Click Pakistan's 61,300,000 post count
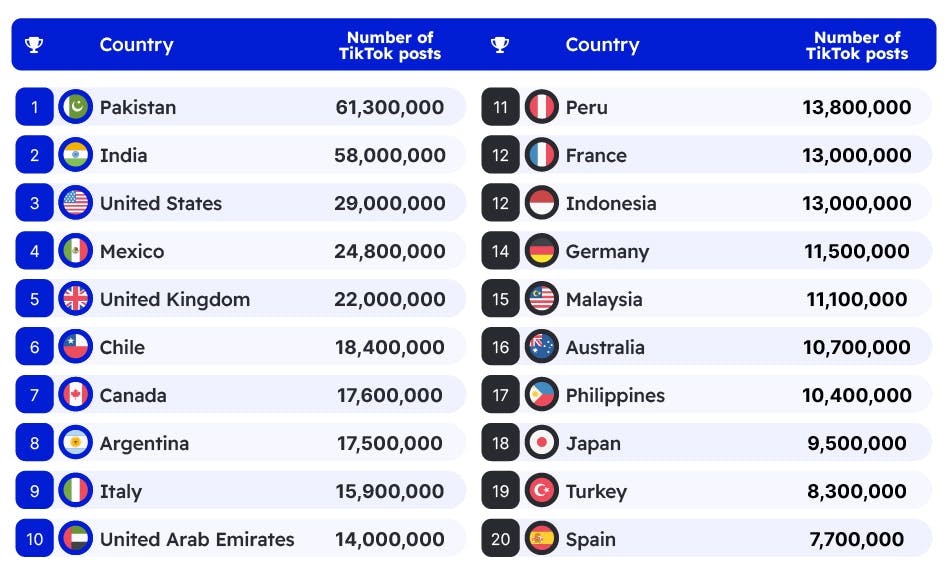Screen dimensions: 948x576 [390, 107]
